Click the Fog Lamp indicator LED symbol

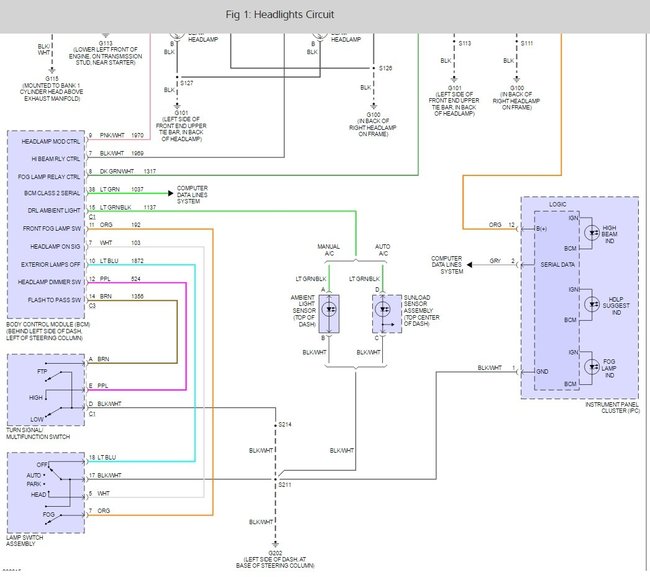coord(592,367)
